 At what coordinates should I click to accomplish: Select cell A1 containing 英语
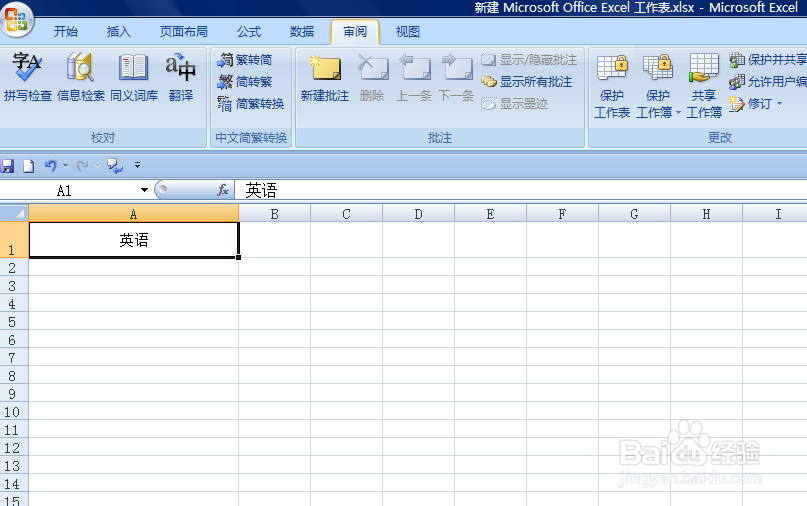(x=134, y=240)
